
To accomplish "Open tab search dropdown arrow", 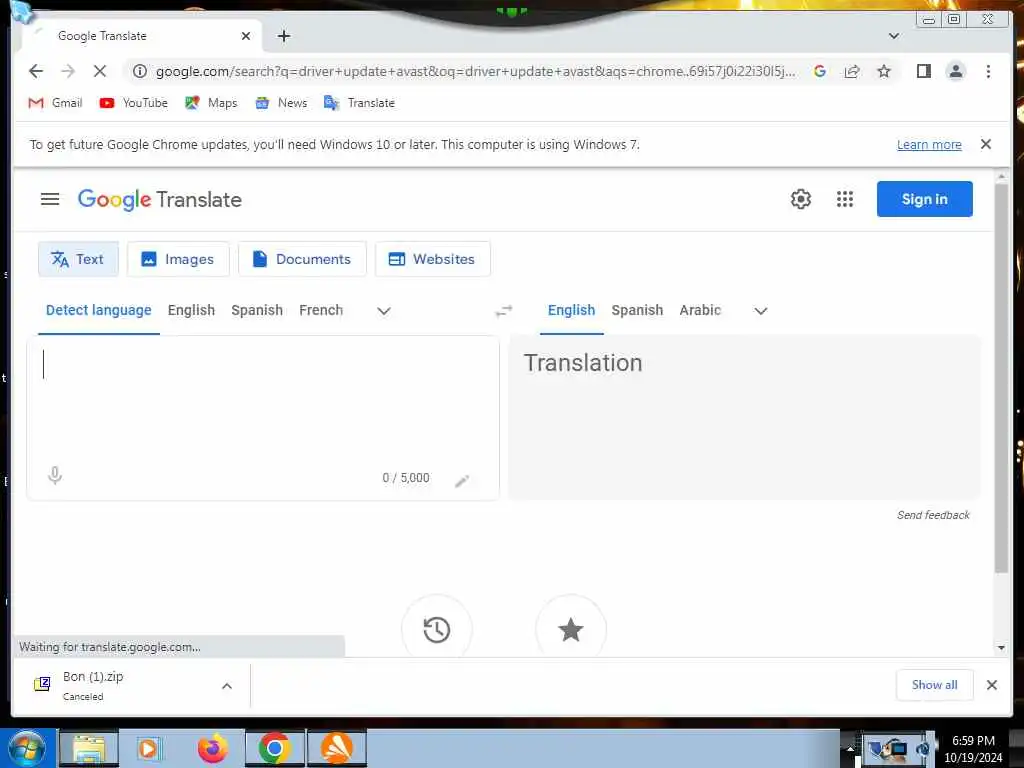I will (x=894, y=36).
